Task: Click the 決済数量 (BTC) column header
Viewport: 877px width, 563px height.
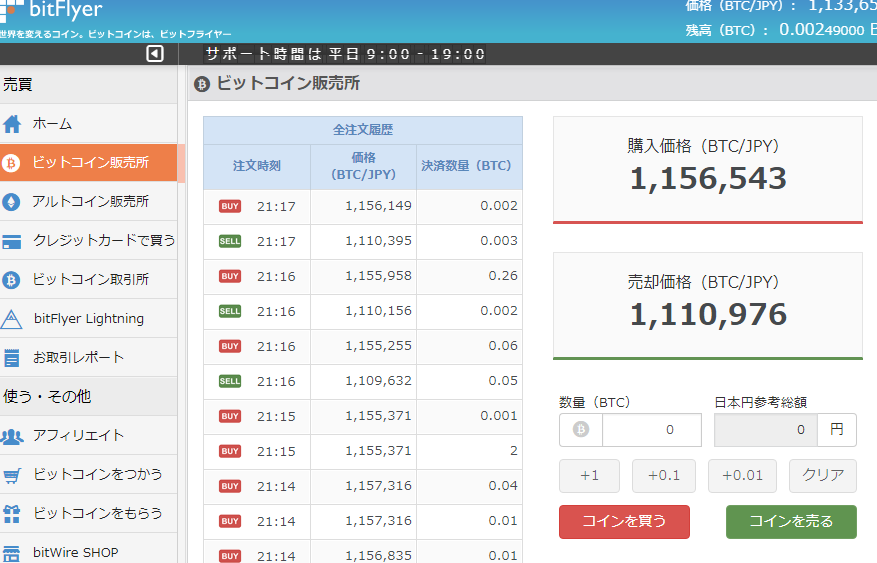Action: point(469,167)
